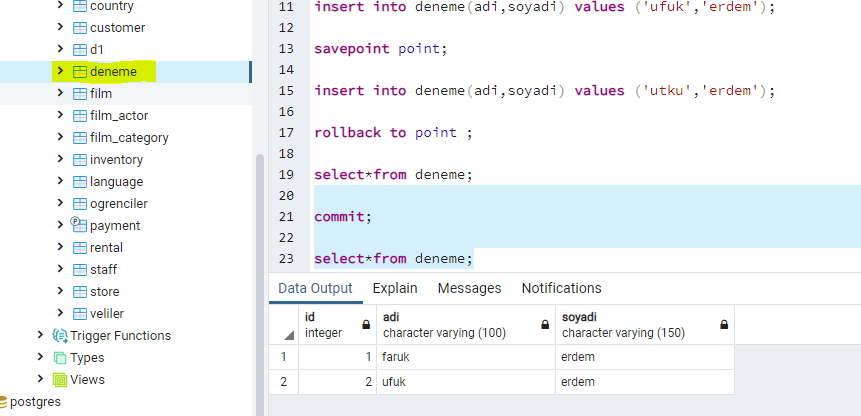
Task: Click the store table icon
Action: point(80,291)
